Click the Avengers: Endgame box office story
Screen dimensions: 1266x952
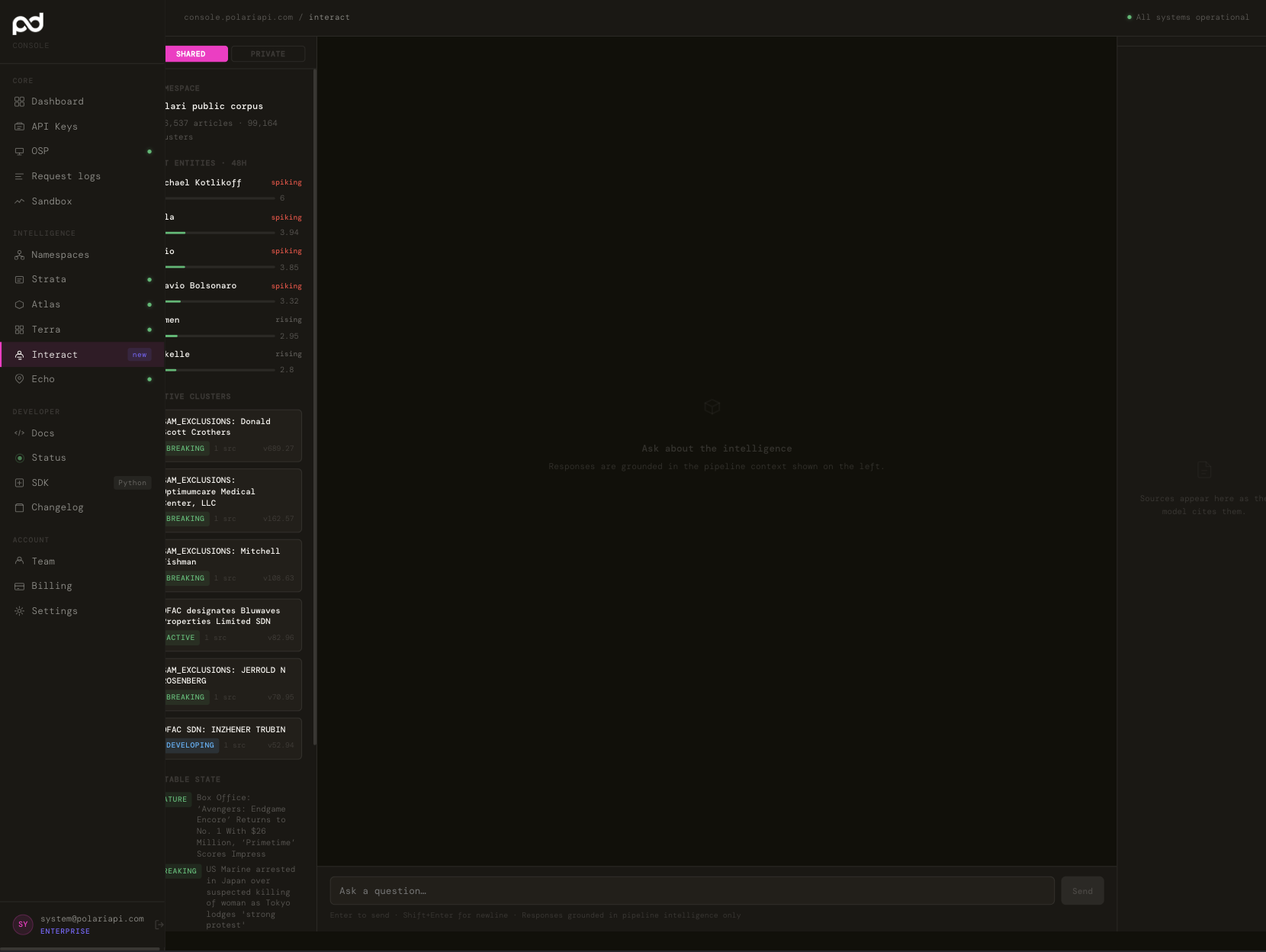[246, 825]
